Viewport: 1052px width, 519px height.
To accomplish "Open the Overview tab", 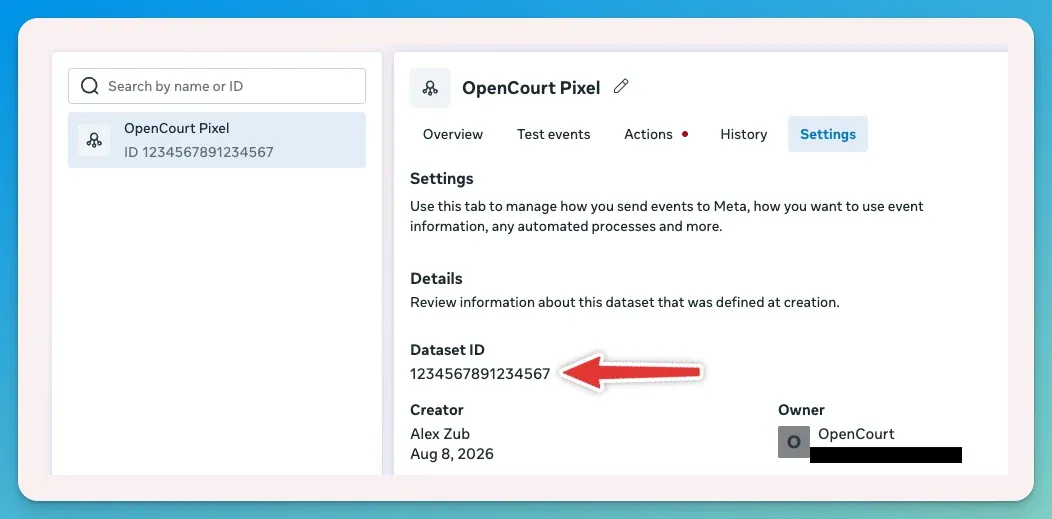I will point(453,134).
